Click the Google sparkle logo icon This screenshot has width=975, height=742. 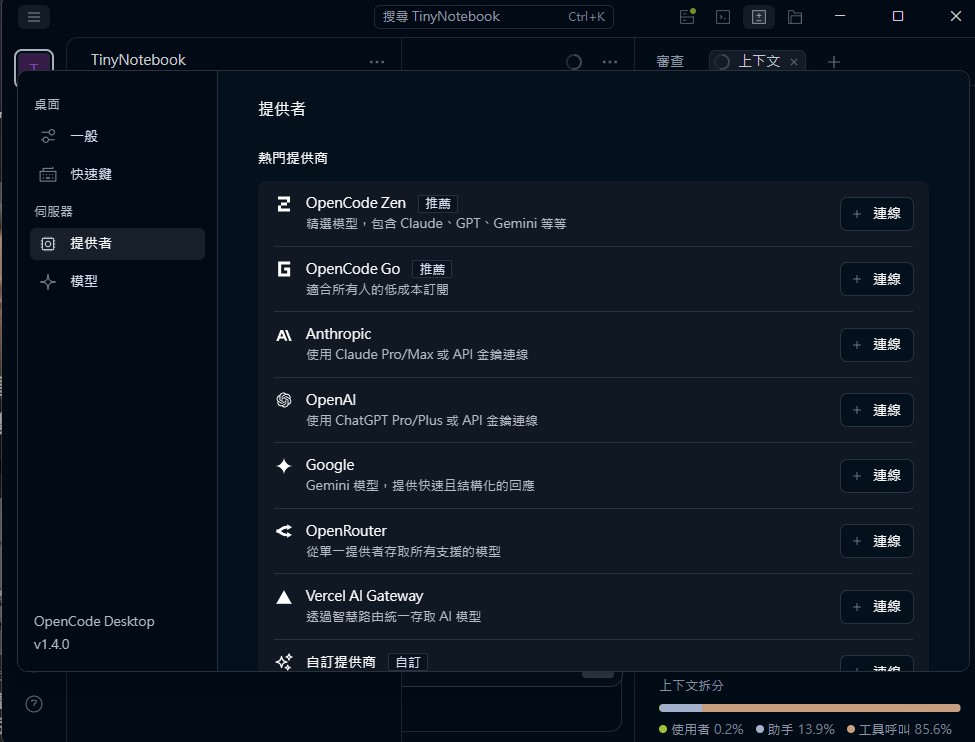(284, 466)
